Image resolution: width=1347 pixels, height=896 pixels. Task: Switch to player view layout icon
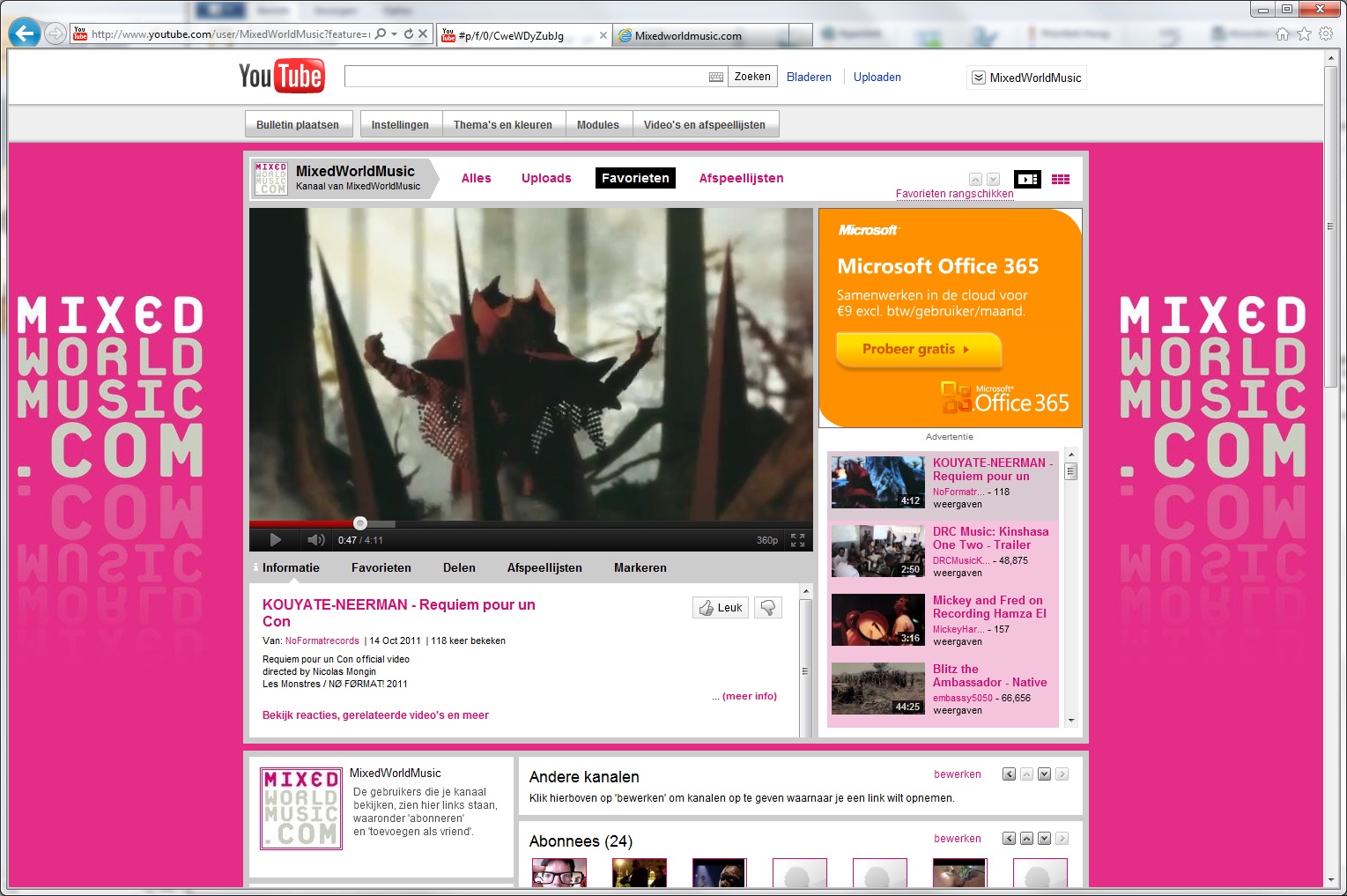(x=1027, y=179)
